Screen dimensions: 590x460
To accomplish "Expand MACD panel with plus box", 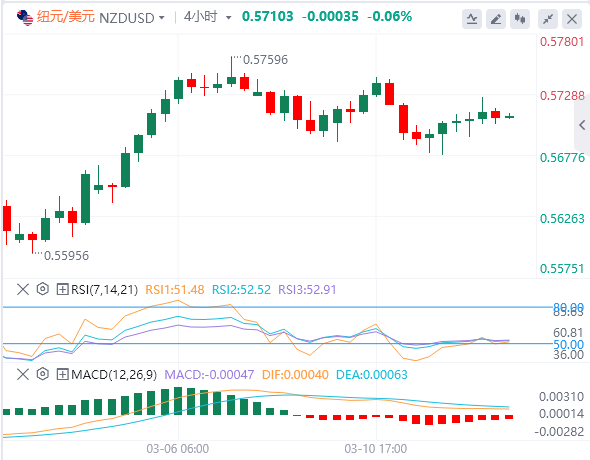I will (x=62, y=374).
